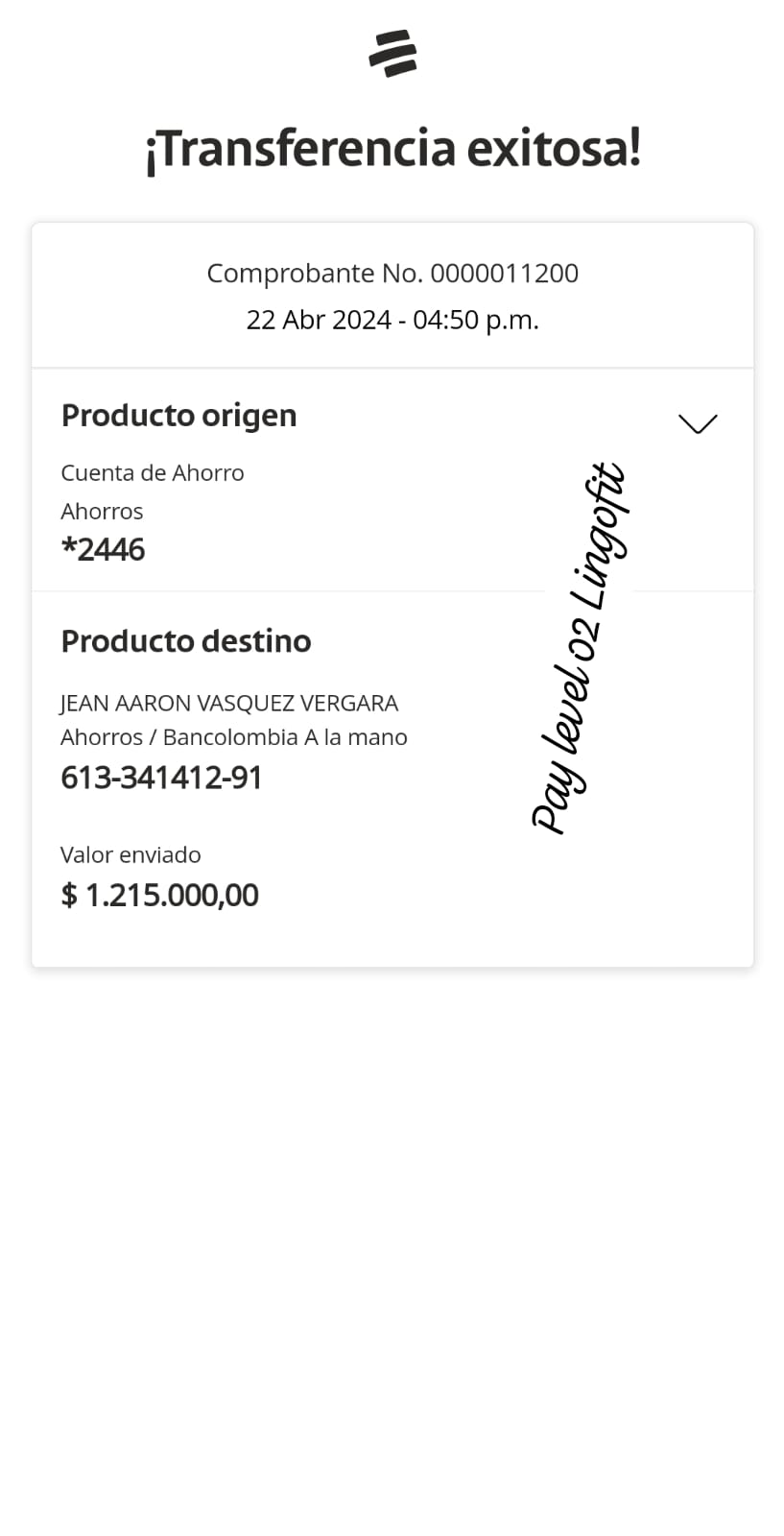The width and height of the screenshot is (784, 1536).
Task: Click the origin account number *2446
Action: 103,550
